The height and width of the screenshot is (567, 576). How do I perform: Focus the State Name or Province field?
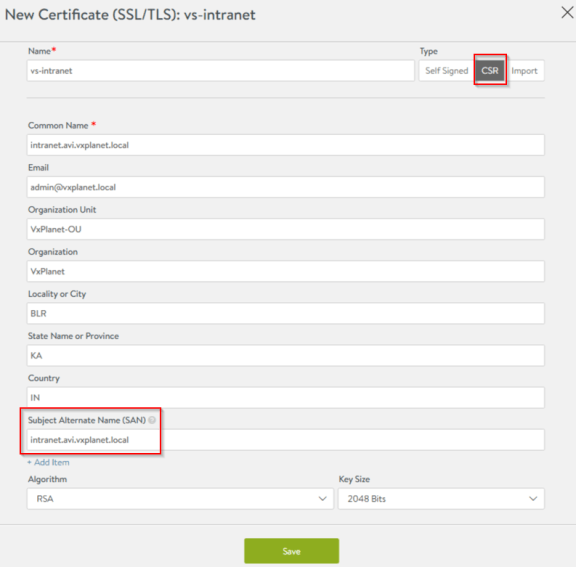coord(285,355)
